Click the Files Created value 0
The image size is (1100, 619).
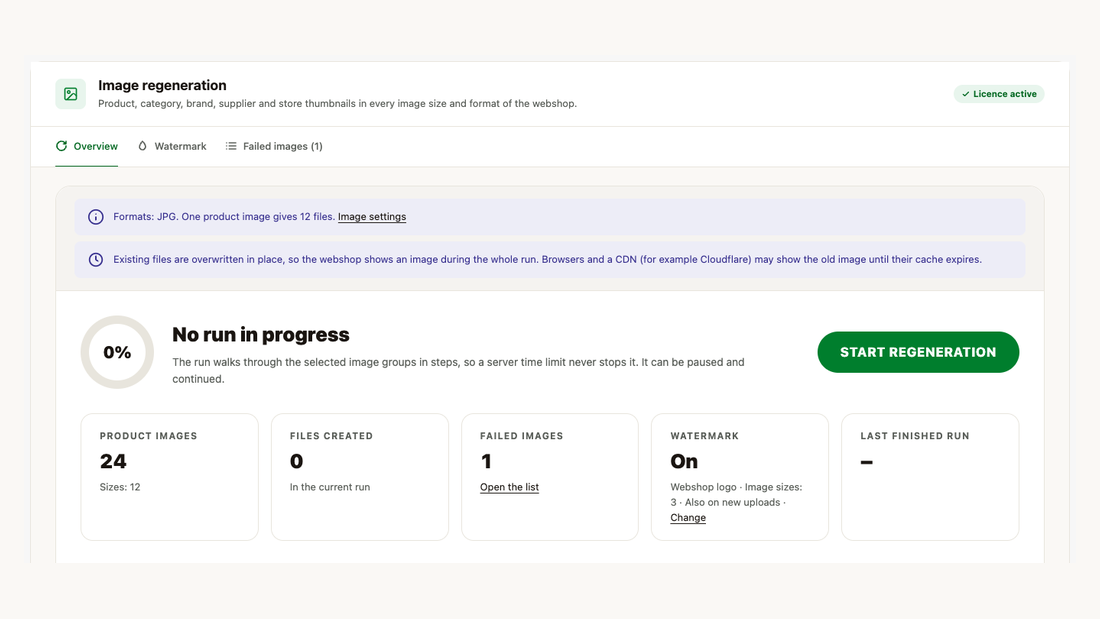296,462
